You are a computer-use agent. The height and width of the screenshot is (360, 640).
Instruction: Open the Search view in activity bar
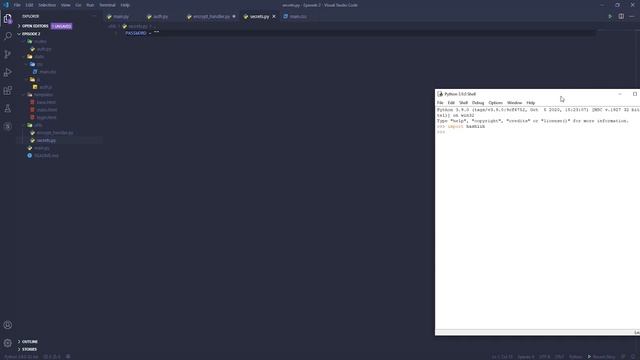point(7,36)
